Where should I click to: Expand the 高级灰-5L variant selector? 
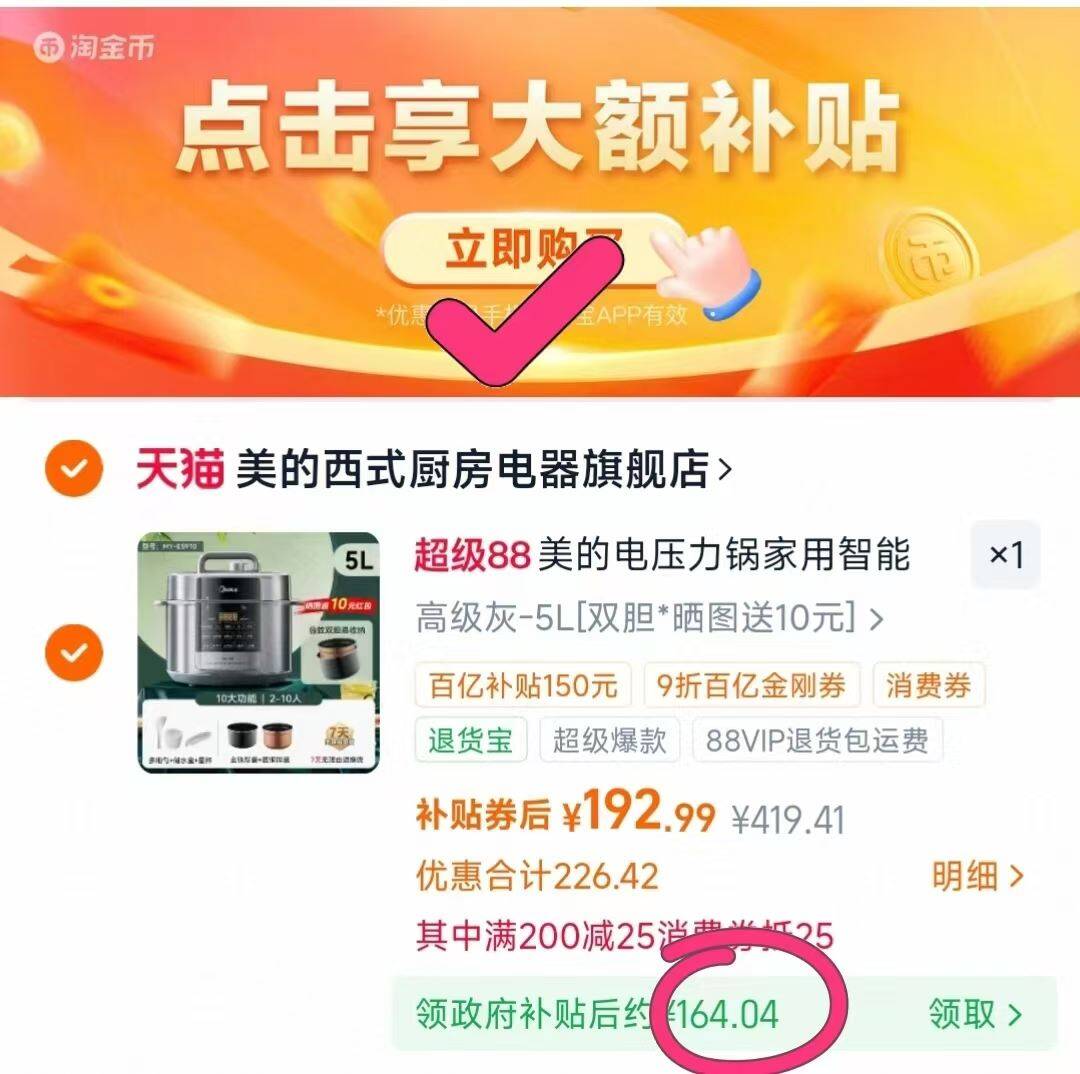[649, 617]
